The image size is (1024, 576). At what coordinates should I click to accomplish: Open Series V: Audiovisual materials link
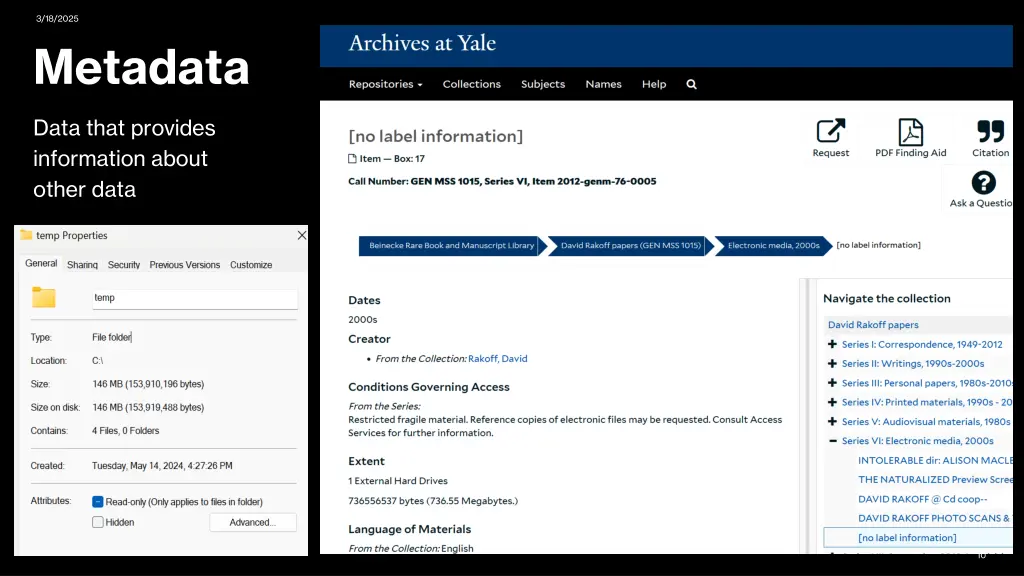[x=927, y=422]
